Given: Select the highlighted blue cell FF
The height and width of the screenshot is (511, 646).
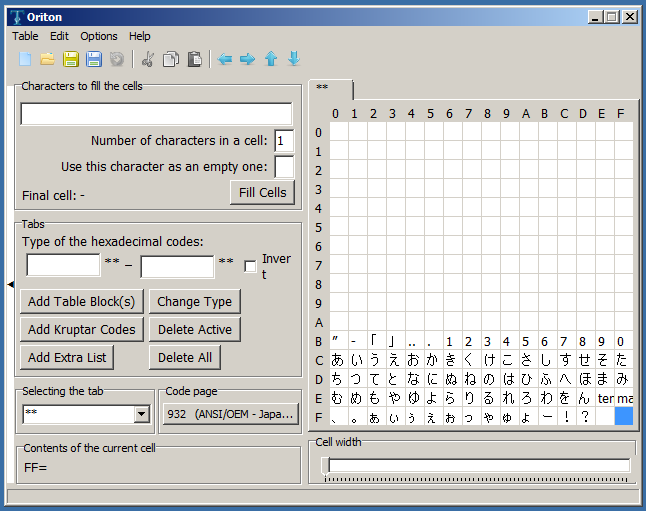Looking at the screenshot, I should coord(624,416).
